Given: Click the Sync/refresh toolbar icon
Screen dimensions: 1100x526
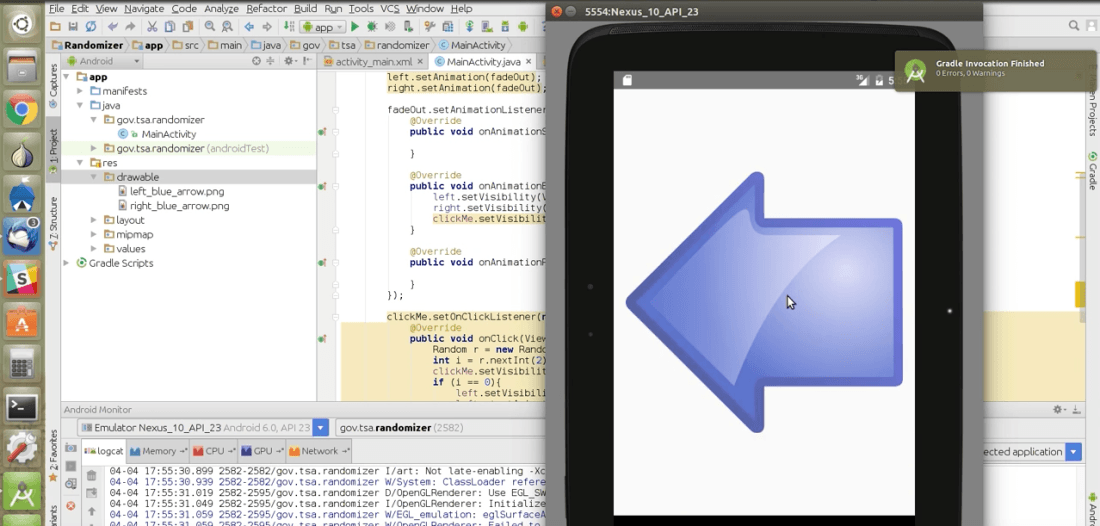Looking at the screenshot, I should [x=92, y=27].
